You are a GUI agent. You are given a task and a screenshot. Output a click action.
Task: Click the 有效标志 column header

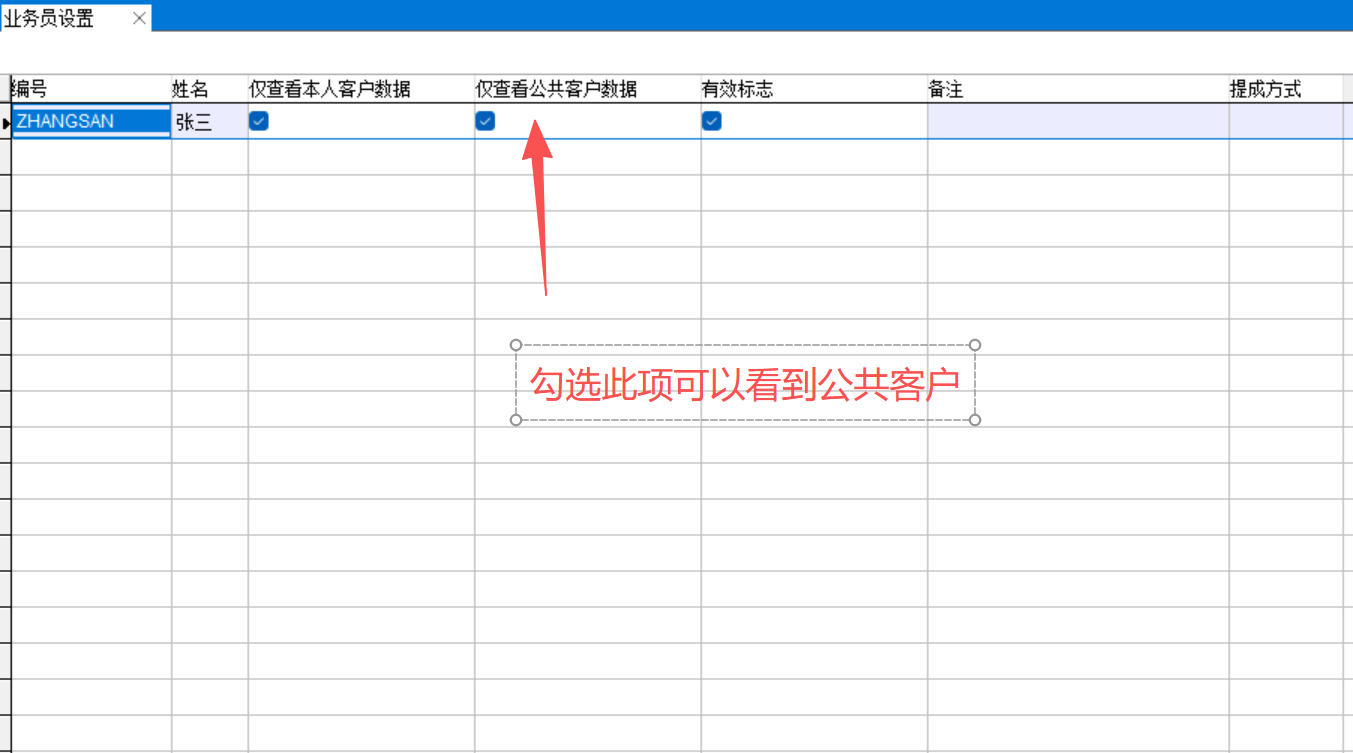(813, 89)
